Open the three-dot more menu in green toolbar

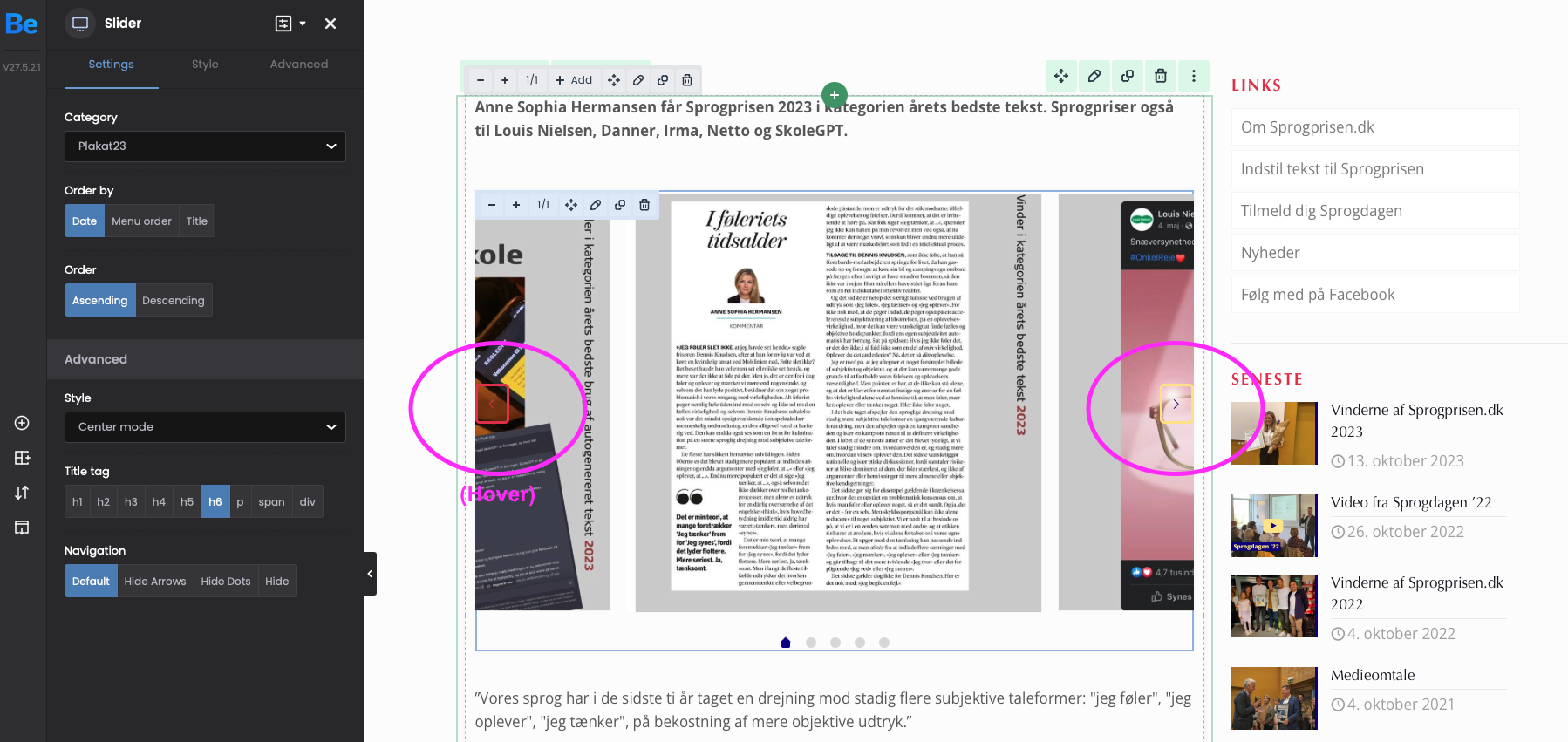(x=1194, y=76)
